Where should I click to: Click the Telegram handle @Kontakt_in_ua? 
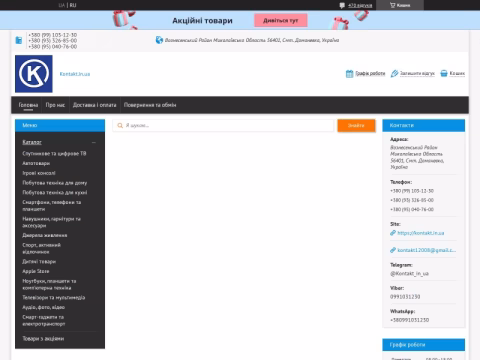point(409,273)
